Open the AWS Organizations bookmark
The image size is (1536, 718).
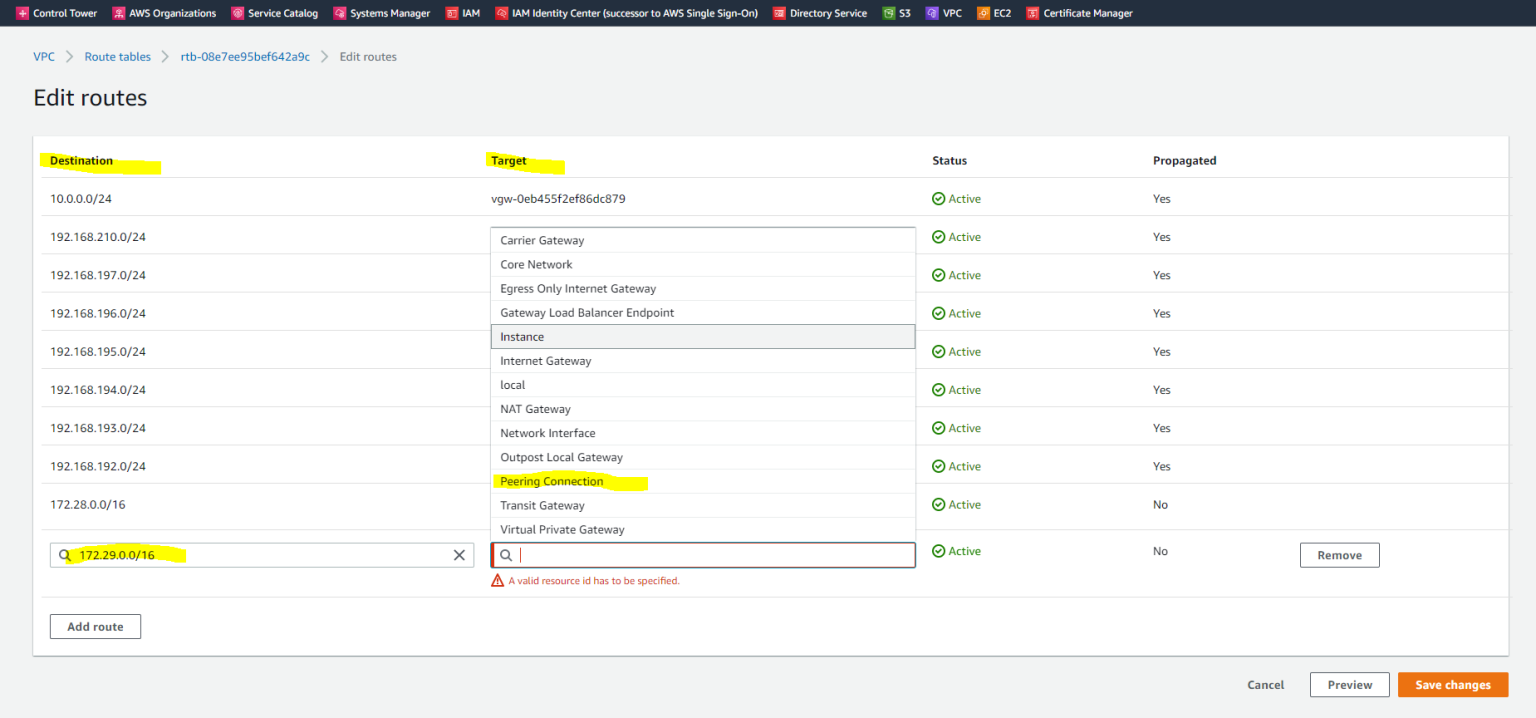click(x=164, y=13)
